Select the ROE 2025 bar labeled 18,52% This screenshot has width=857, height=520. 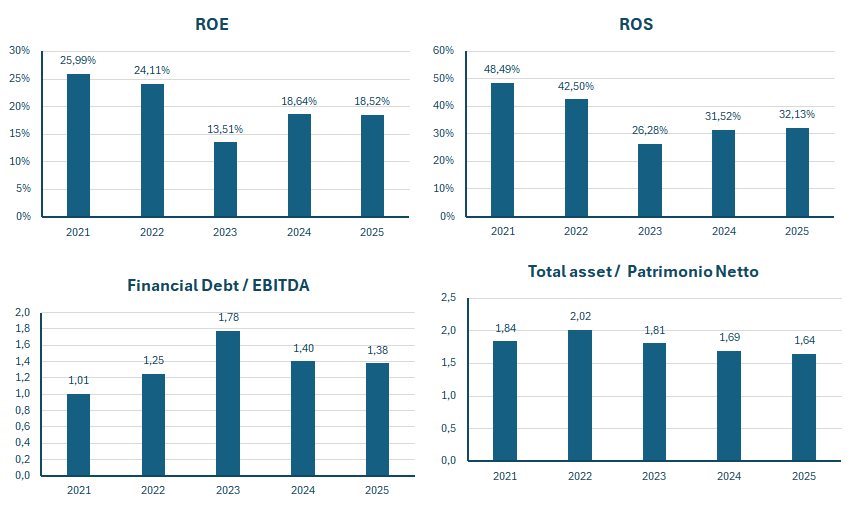point(372,166)
